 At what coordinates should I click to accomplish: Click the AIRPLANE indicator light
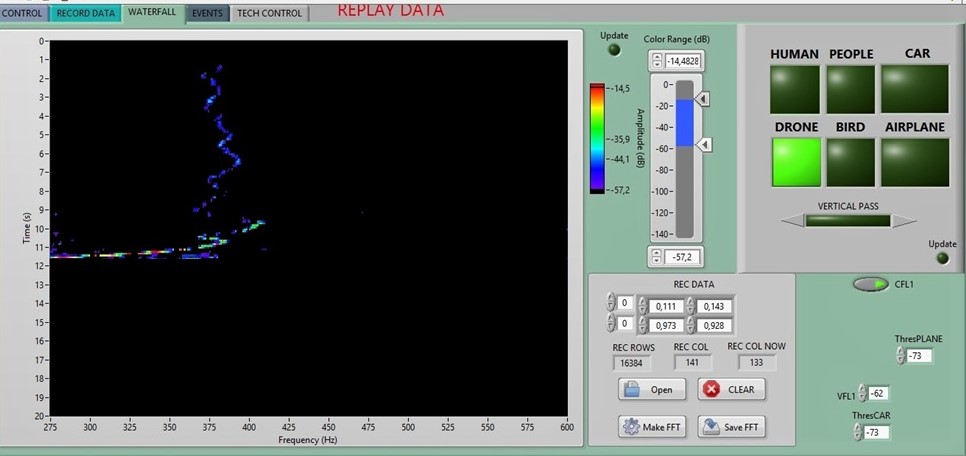pyautogui.click(x=914, y=161)
